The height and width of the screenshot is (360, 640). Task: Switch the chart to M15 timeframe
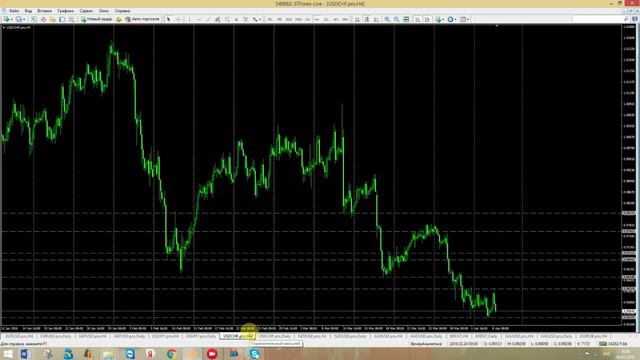pyautogui.click(x=289, y=19)
